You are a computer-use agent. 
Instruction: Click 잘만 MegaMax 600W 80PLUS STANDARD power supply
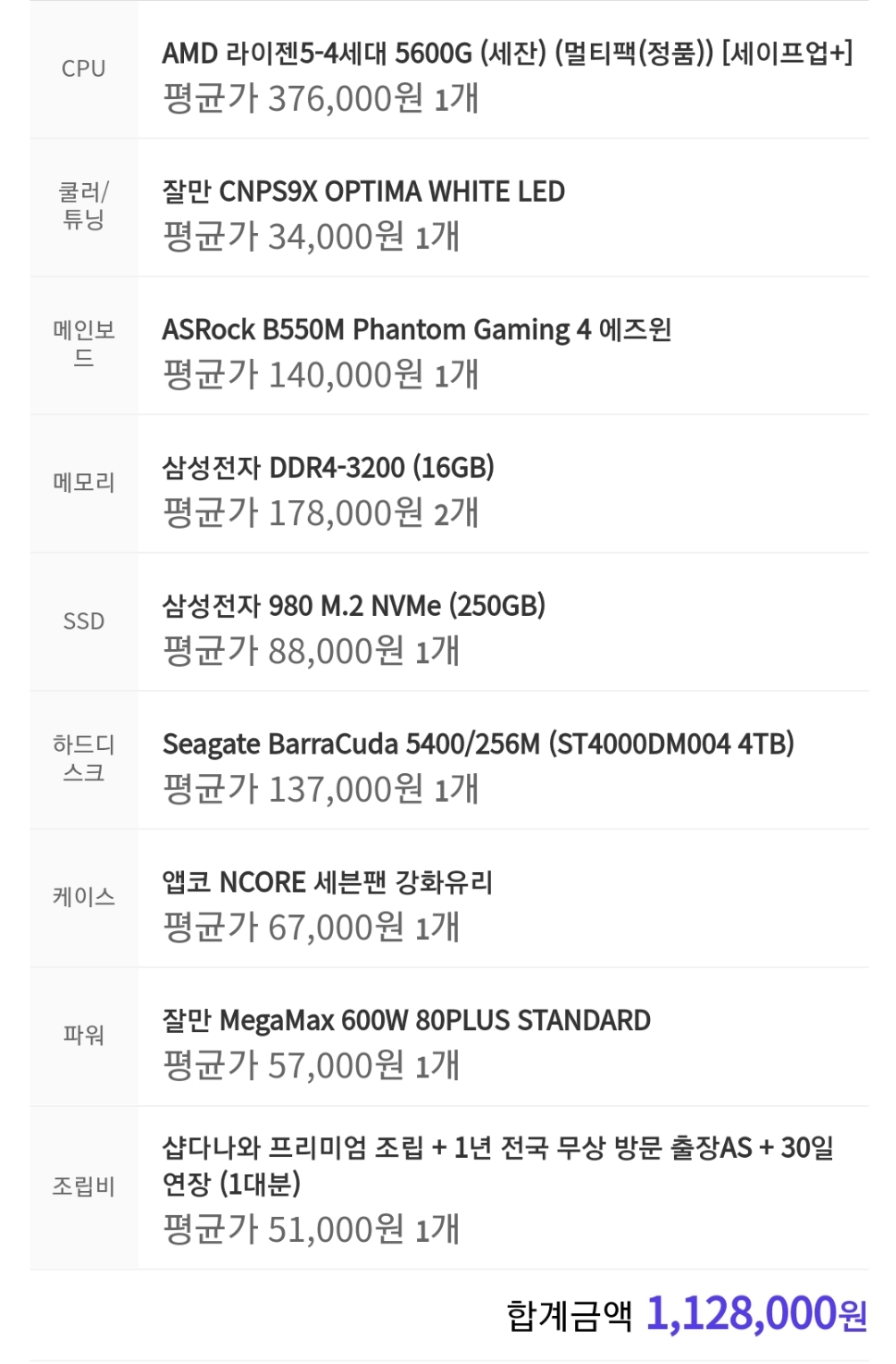(x=407, y=1020)
